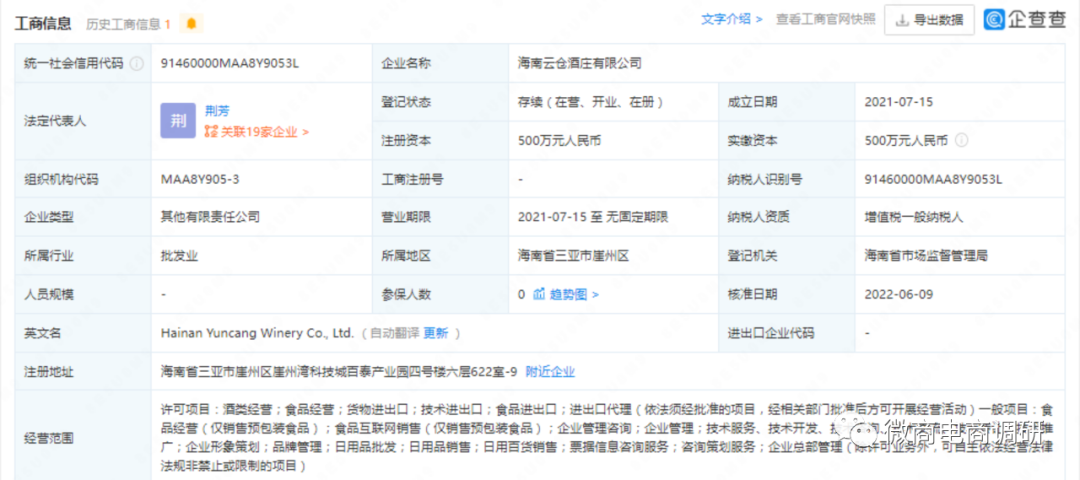Click registered capital 500万元人民币 under 注册资本
1080x480 pixels.
[559, 140]
